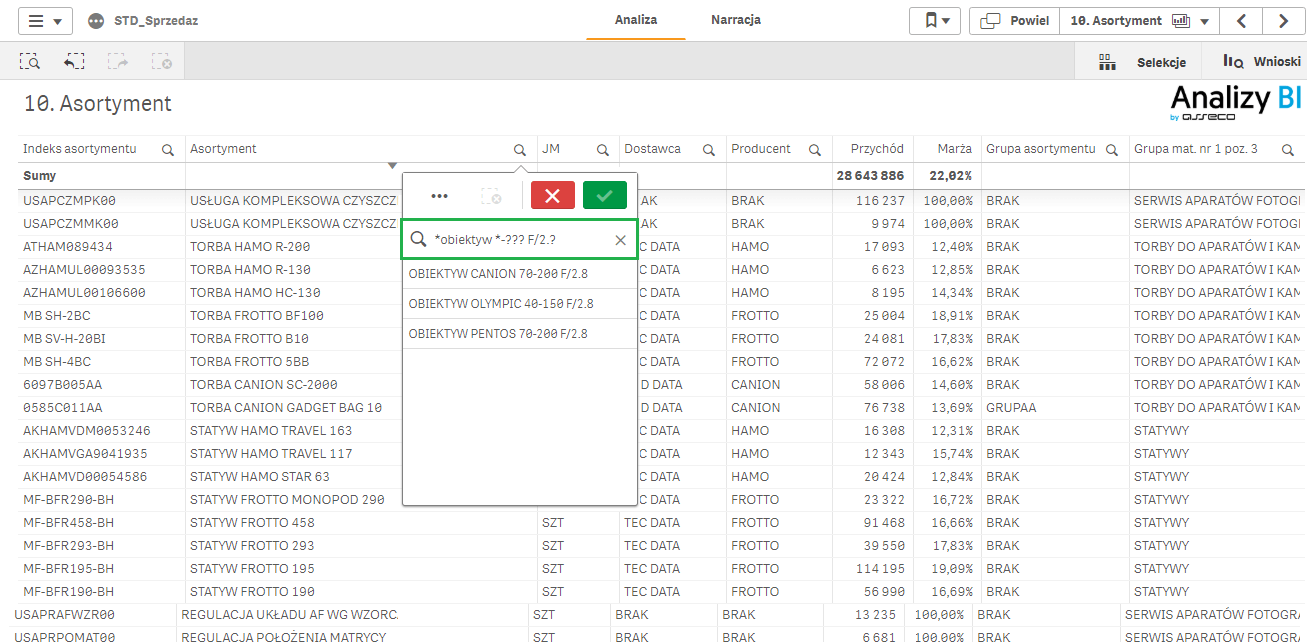The height and width of the screenshot is (642, 1308).
Task: Open the Analizy BI Asseco logo
Action: click(1236, 104)
